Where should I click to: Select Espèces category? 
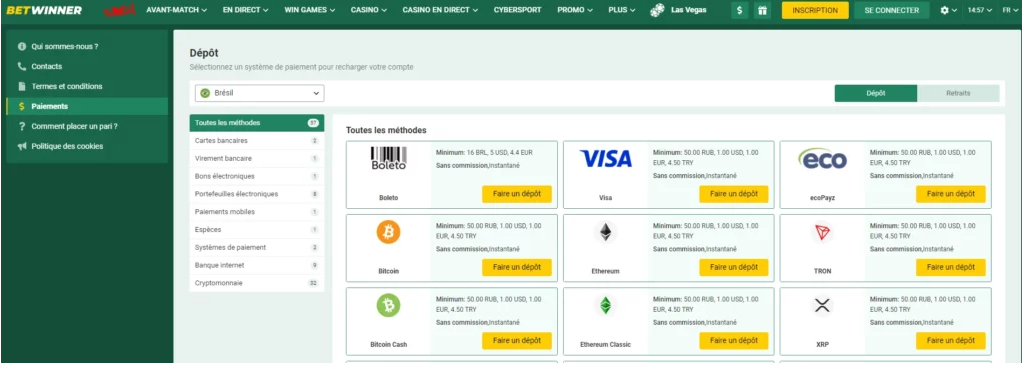(257, 229)
